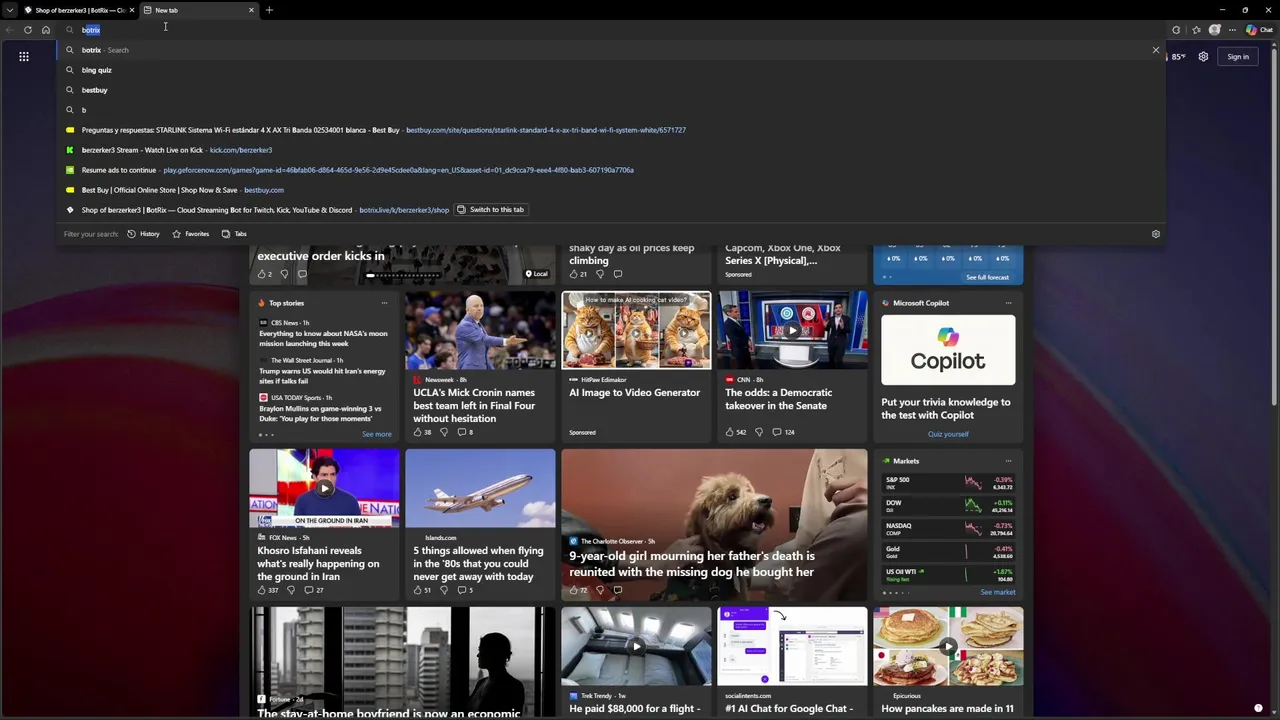Select the botrix Search suggestion
The height and width of the screenshot is (720, 1280).
click(x=610, y=50)
